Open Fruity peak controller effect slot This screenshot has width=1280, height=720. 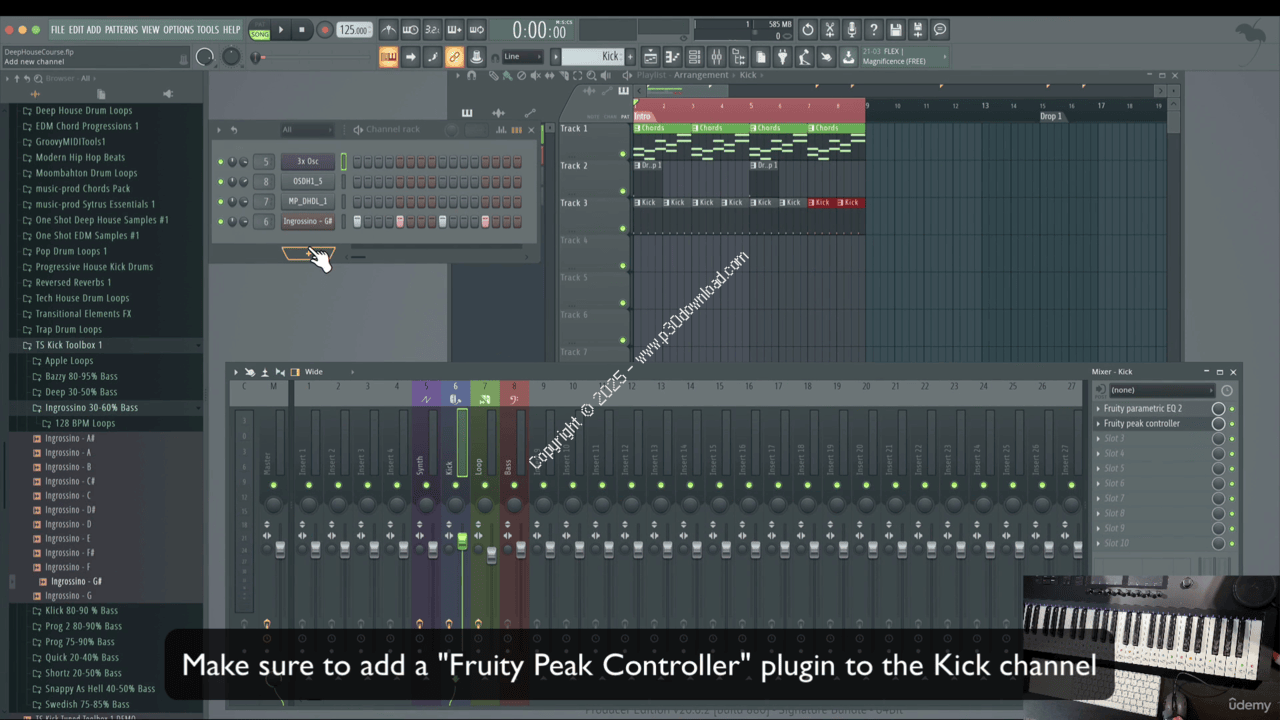pyautogui.click(x=1141, y=423)
